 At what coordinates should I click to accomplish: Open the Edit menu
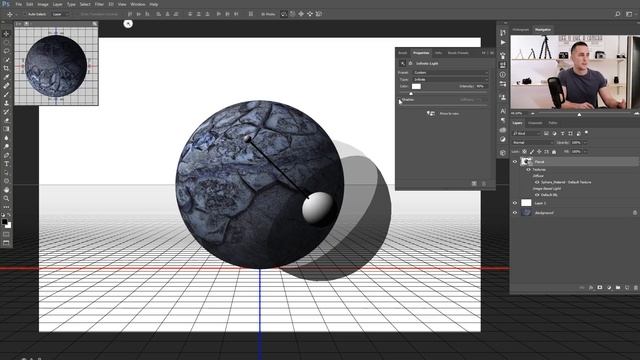[x=29, y=4]
